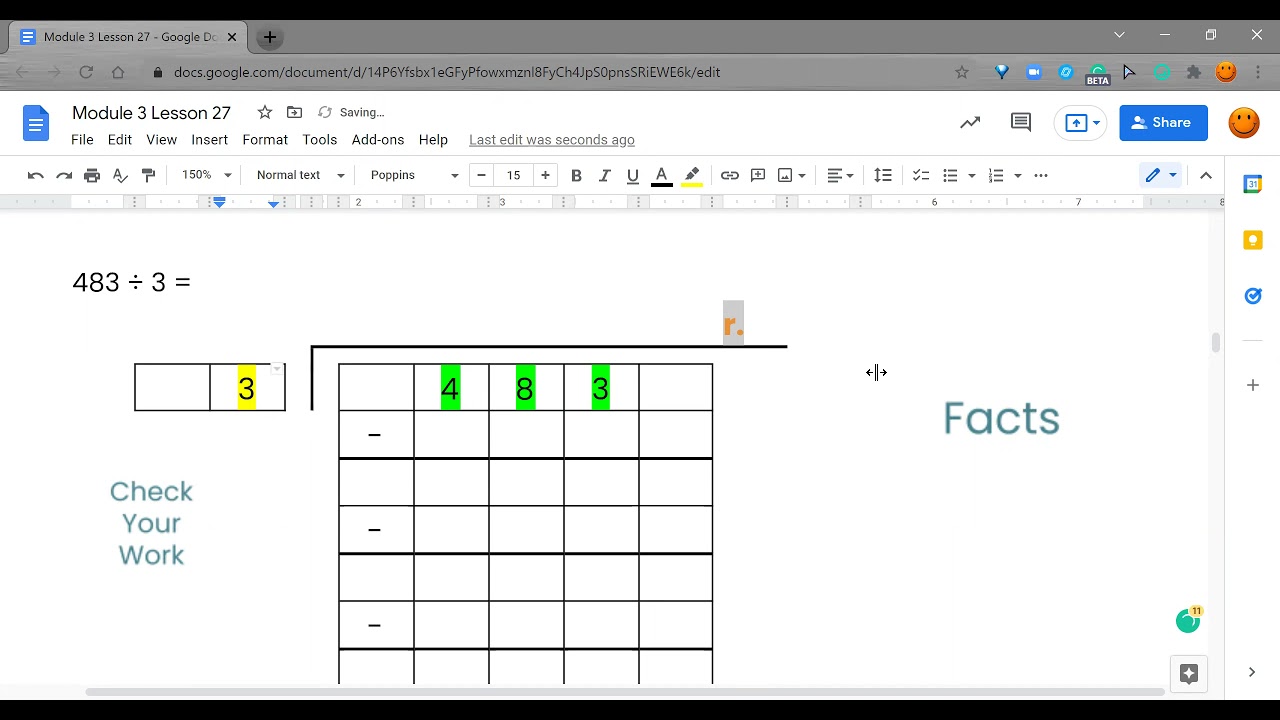Open the Insert menu
The width and height of the screenshot is (1280, 720).
tap(210, 140)
